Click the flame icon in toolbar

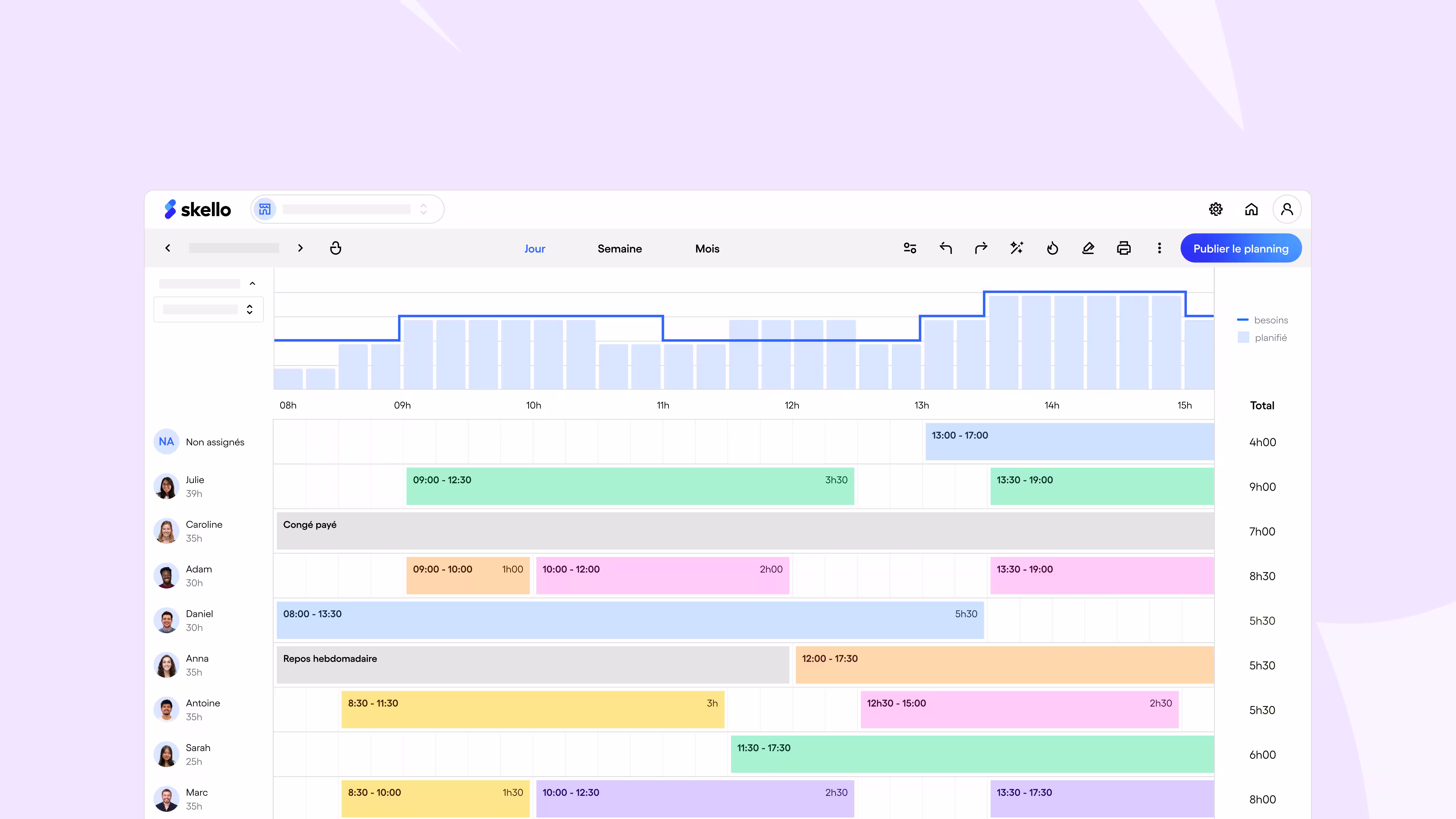tap(1053, 248)
